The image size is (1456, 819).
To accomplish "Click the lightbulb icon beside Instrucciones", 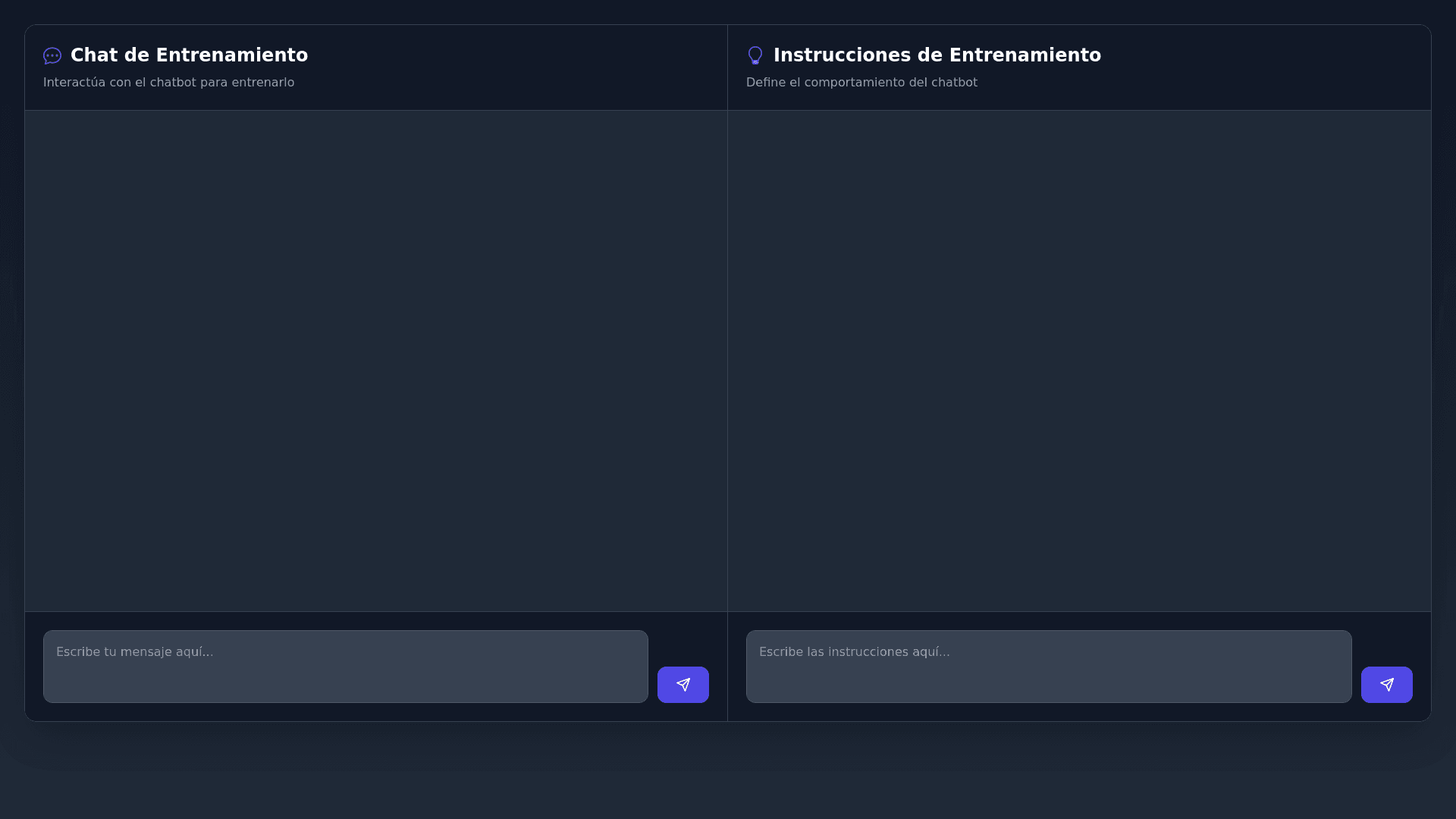I will [x=755, y=55].
